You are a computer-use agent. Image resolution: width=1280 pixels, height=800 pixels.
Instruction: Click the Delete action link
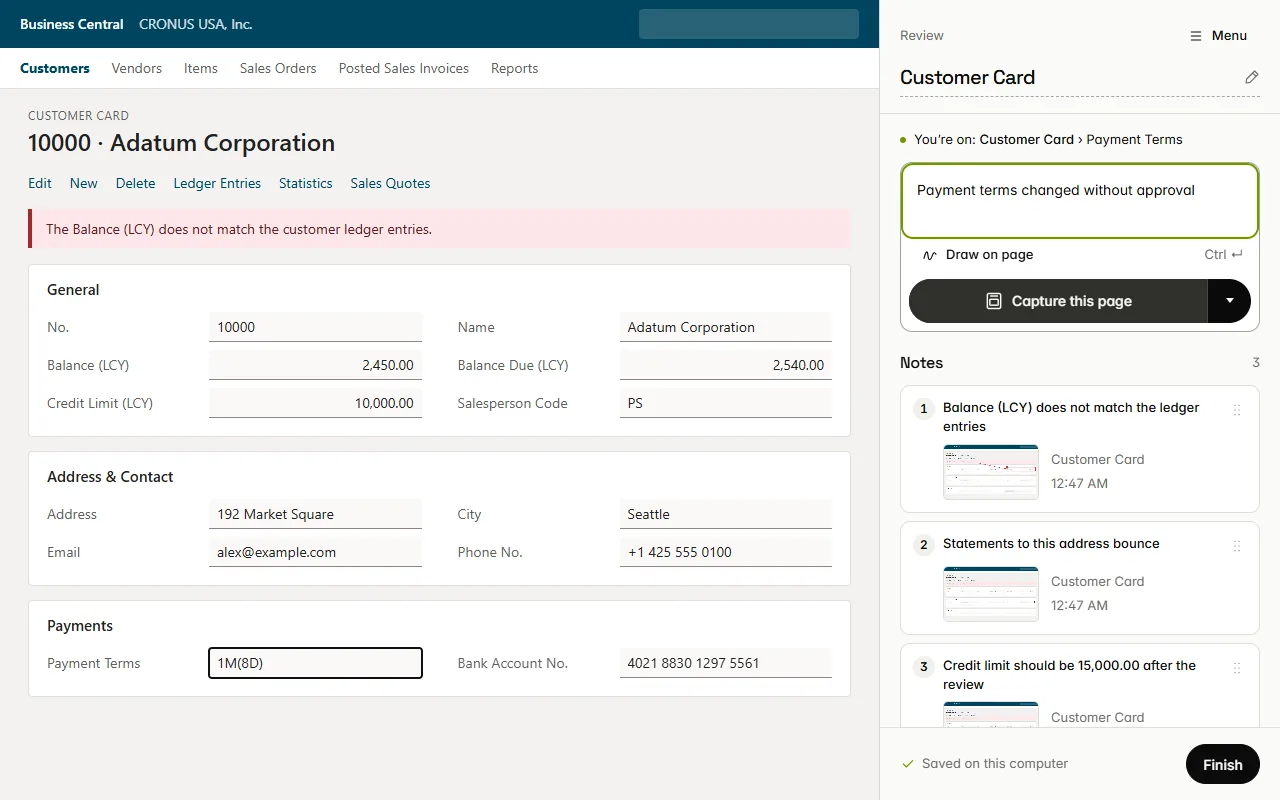click(136, 183)
